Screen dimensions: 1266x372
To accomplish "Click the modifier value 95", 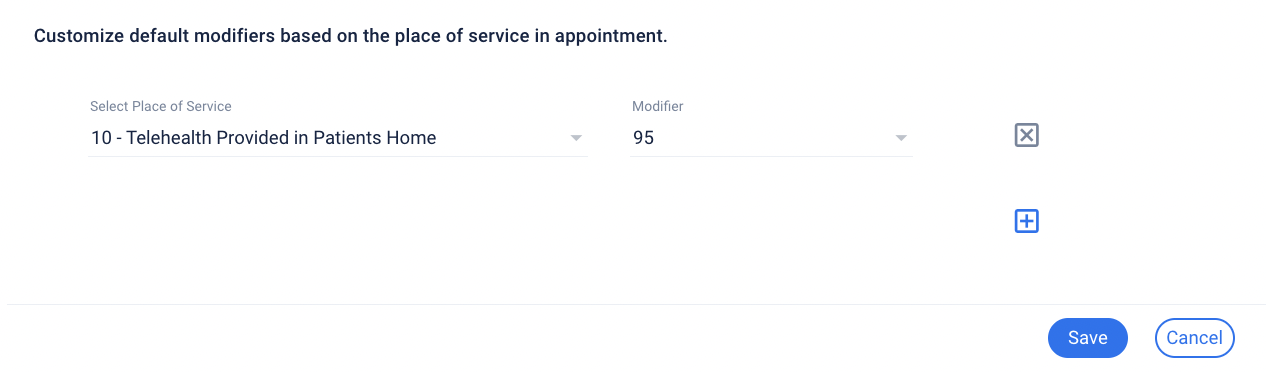I will click(x=643, y=138).
